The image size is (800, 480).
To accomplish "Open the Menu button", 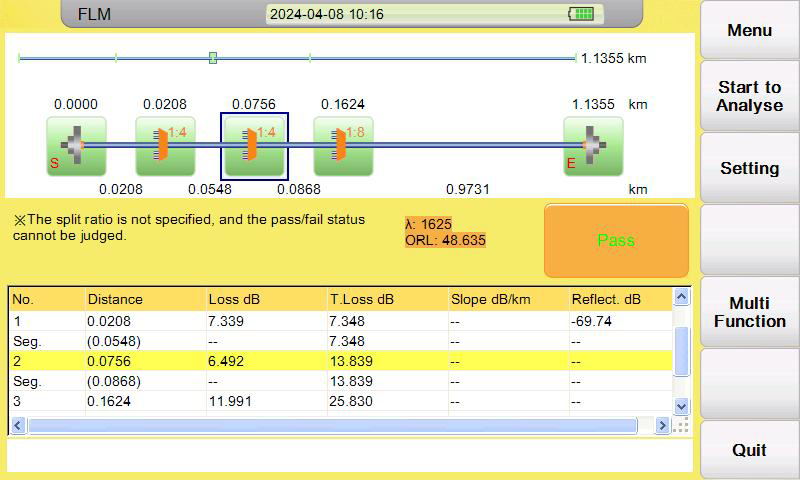I will pyautogui.click(x=749, y=30).
